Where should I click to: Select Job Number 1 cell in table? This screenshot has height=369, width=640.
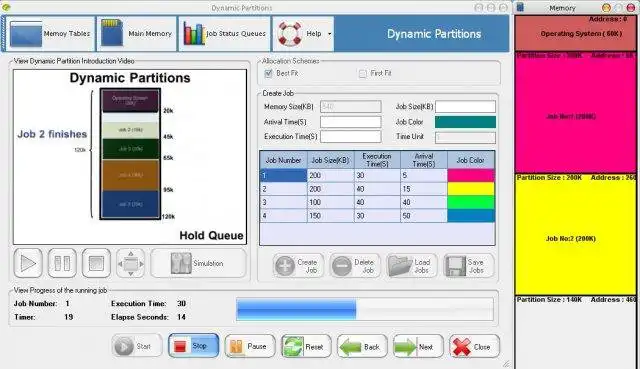click(284, 176)
